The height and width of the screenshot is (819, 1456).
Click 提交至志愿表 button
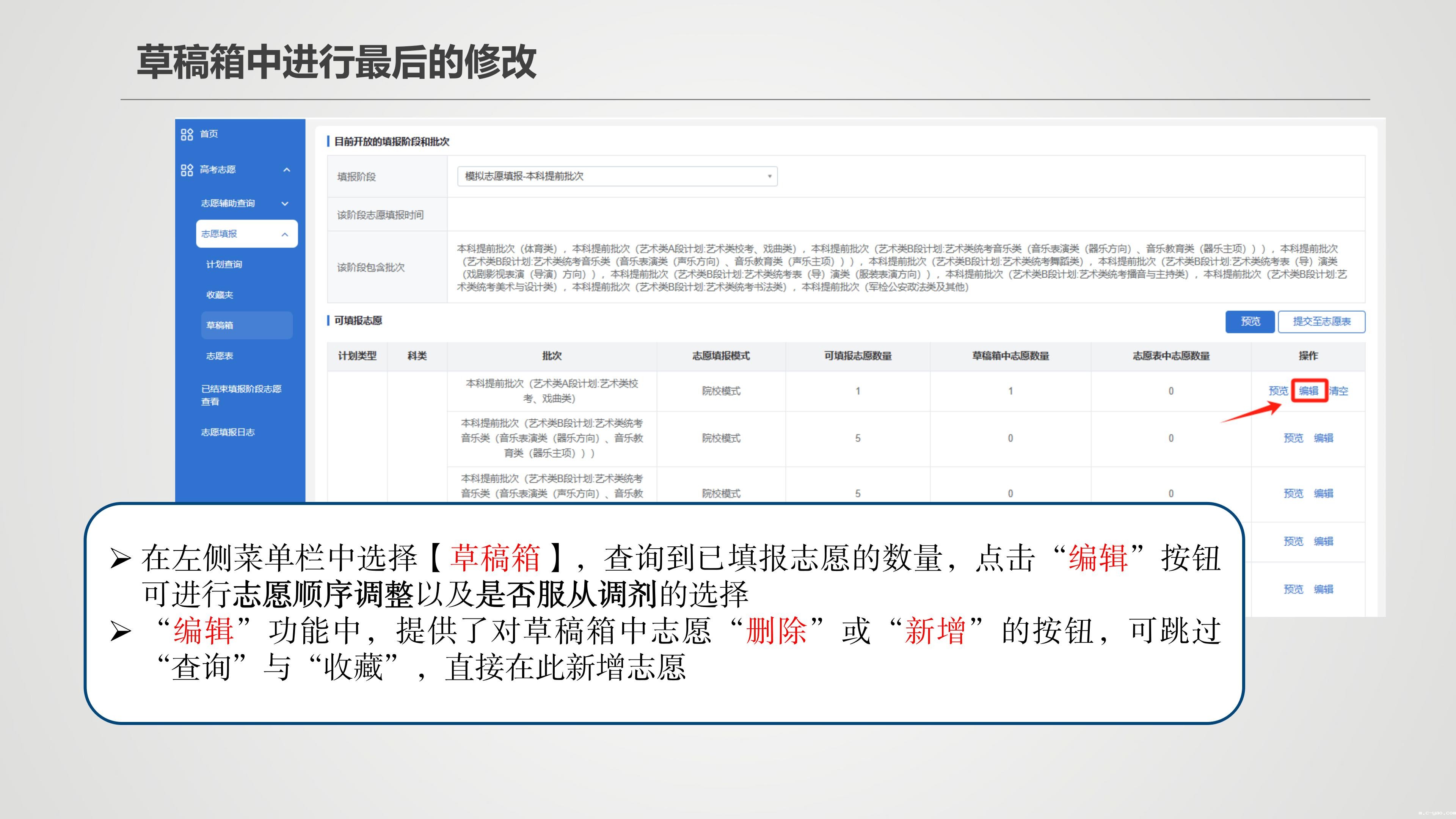pyautogui.click(x=1321, y=322)
